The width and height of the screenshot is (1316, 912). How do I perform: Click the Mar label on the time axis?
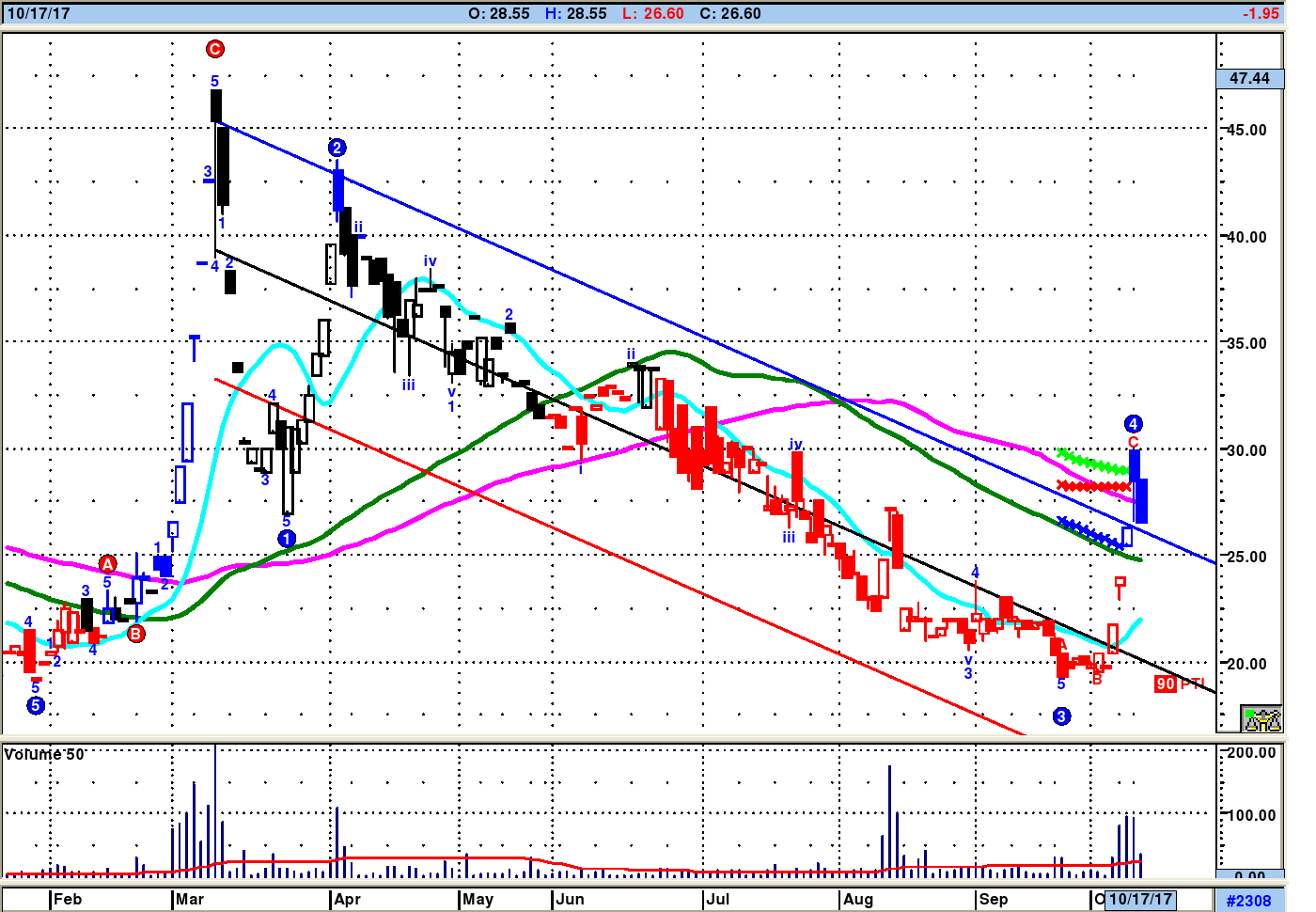pyautogui.click(x=190, y=899)
